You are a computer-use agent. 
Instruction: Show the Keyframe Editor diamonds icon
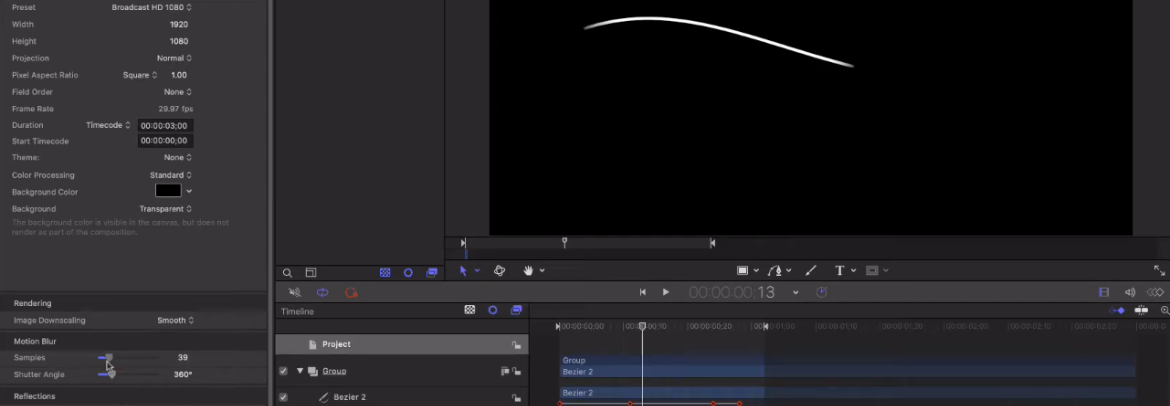(x=1155, y=293)
